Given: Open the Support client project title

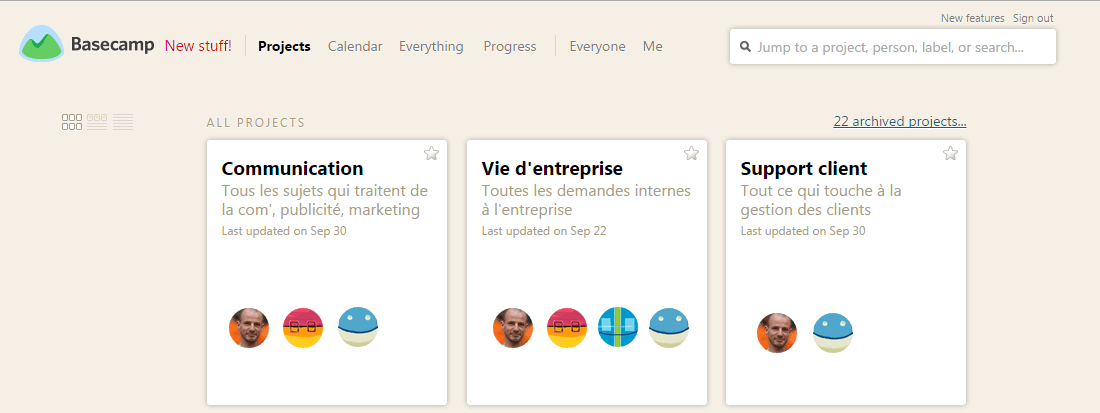Looking at the screenshot, I should coord(804,168).
